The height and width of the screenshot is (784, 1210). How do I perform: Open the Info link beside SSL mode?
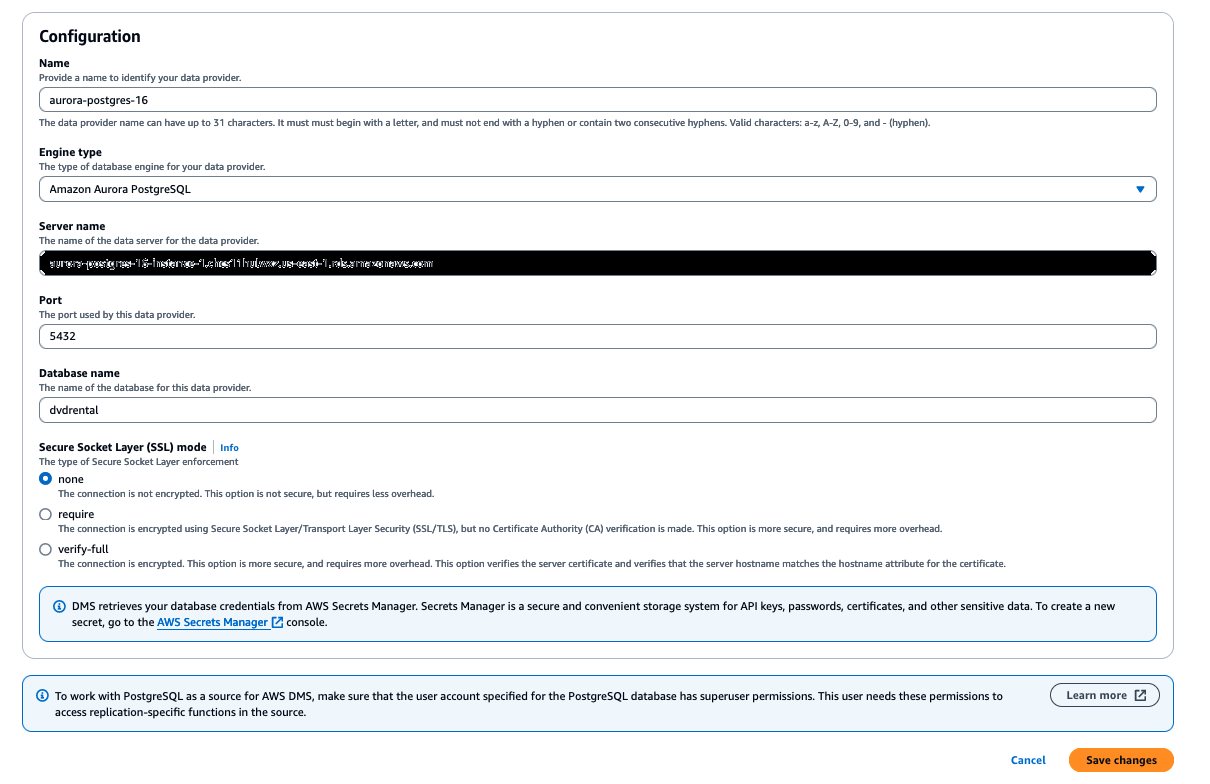pyautogui.click(x=229, y=447)
